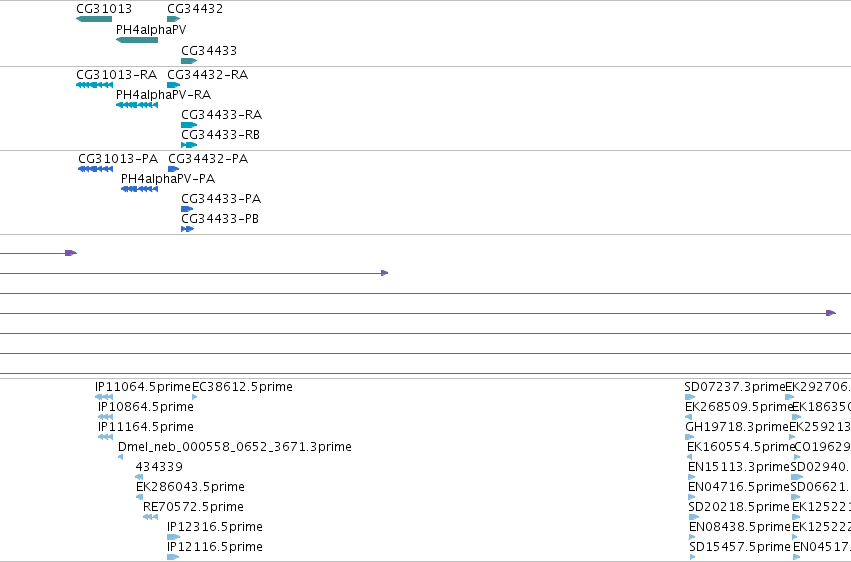Click the SD07237.3prime EST arrow
The width and height of the screenshot is (851, 562).
point(690,397)
